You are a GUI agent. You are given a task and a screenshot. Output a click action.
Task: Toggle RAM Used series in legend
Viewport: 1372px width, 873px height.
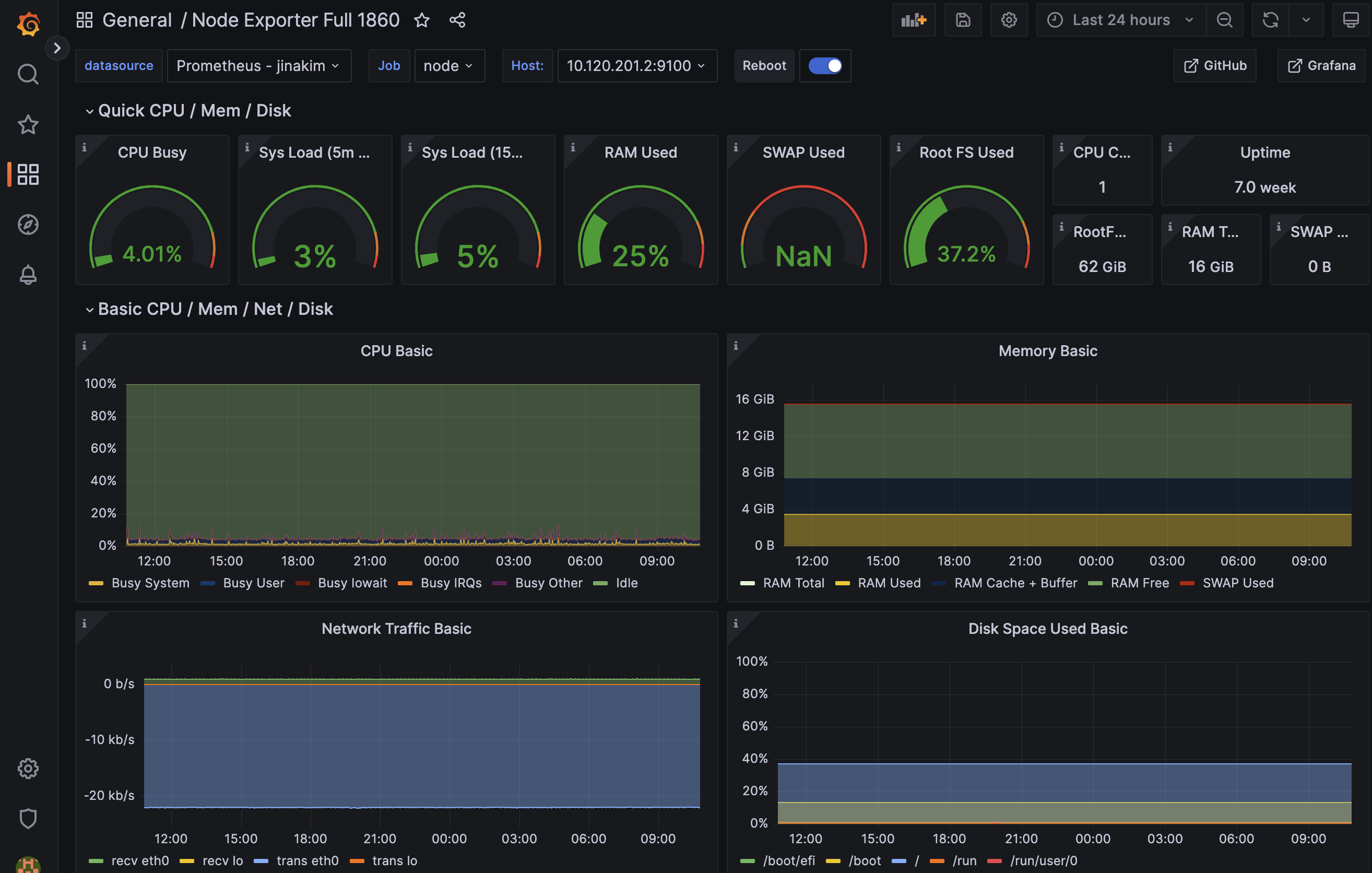click(888, 583)
